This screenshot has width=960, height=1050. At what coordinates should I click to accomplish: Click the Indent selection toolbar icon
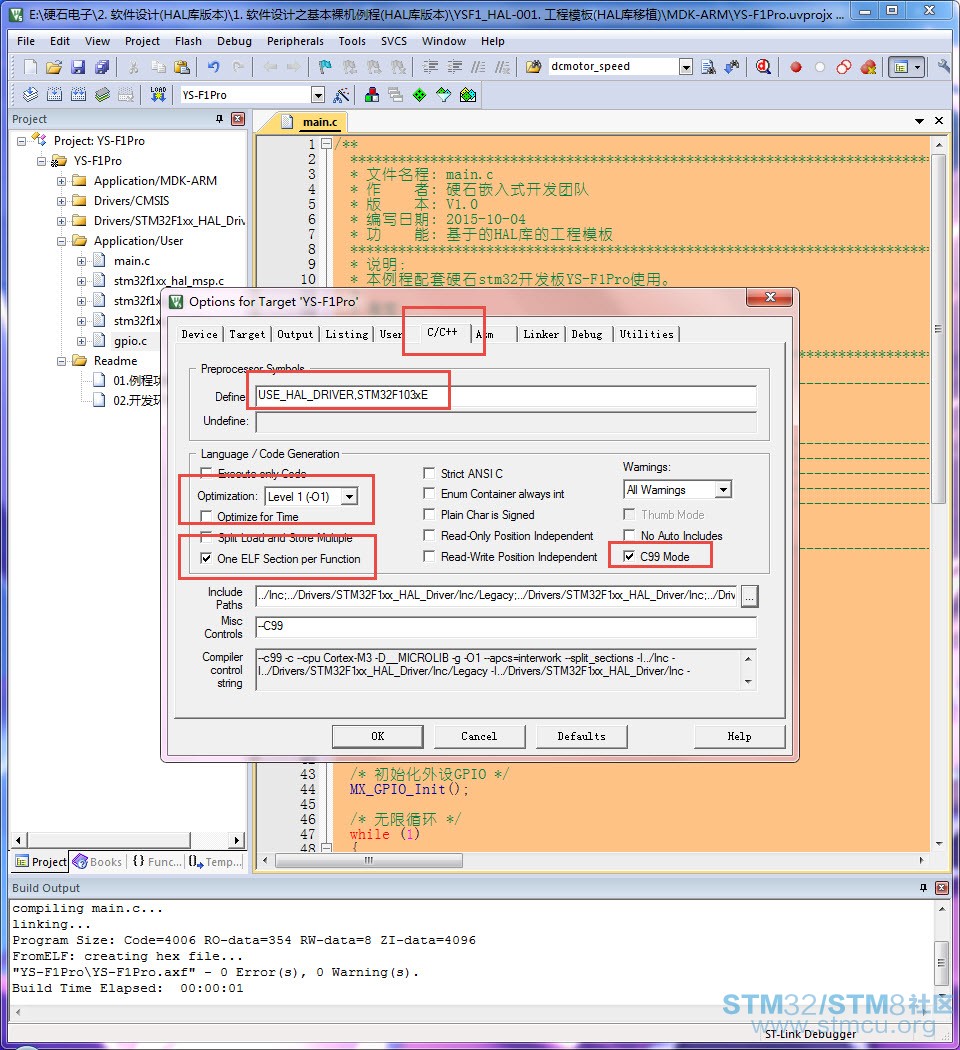click(x=430, y=67)
